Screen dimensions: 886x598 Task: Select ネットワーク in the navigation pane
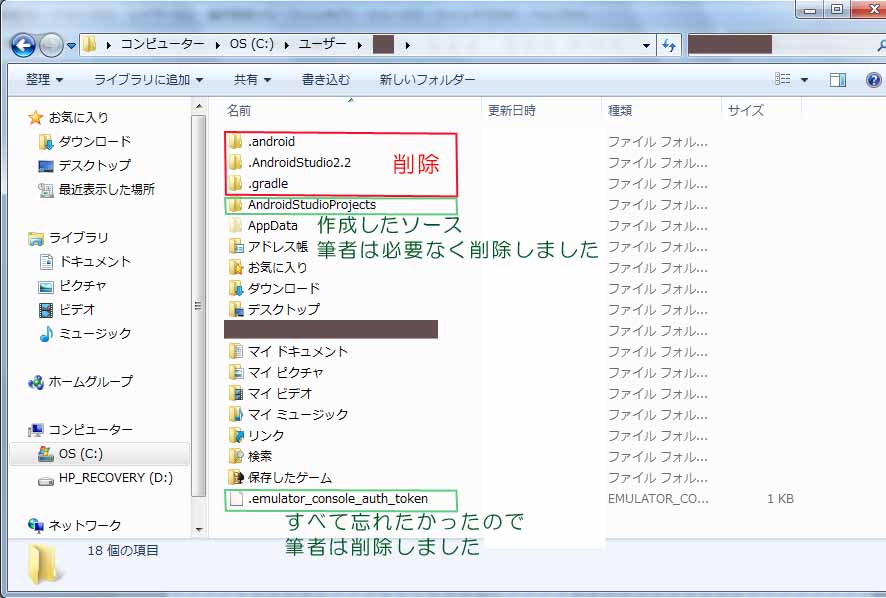[x=75, y=526]
